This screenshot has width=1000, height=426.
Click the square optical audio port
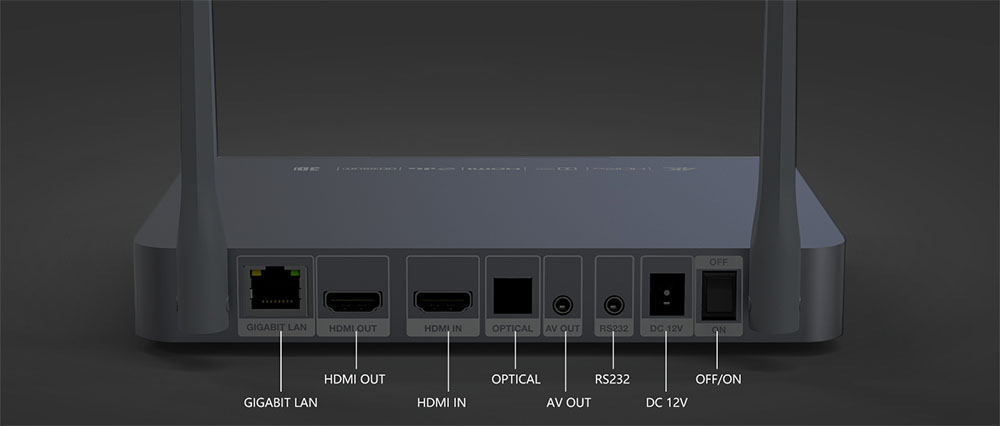(x=513, y=296)
